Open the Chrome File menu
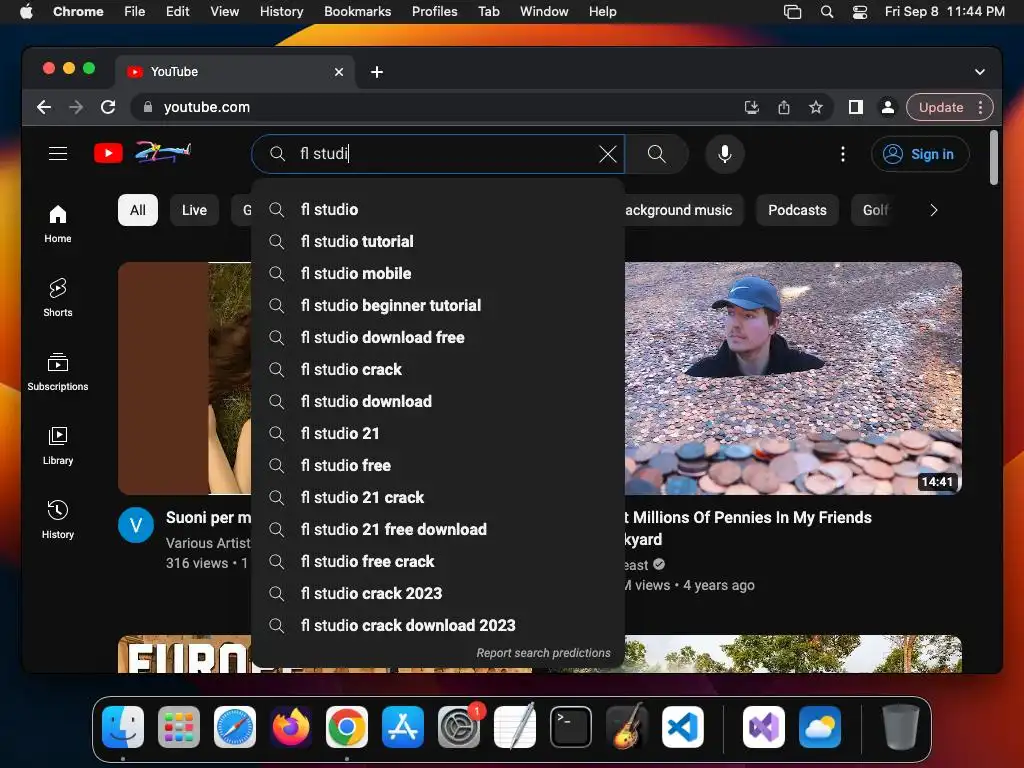Screen dimensions: 1024x768 click(x=135, y=12)
